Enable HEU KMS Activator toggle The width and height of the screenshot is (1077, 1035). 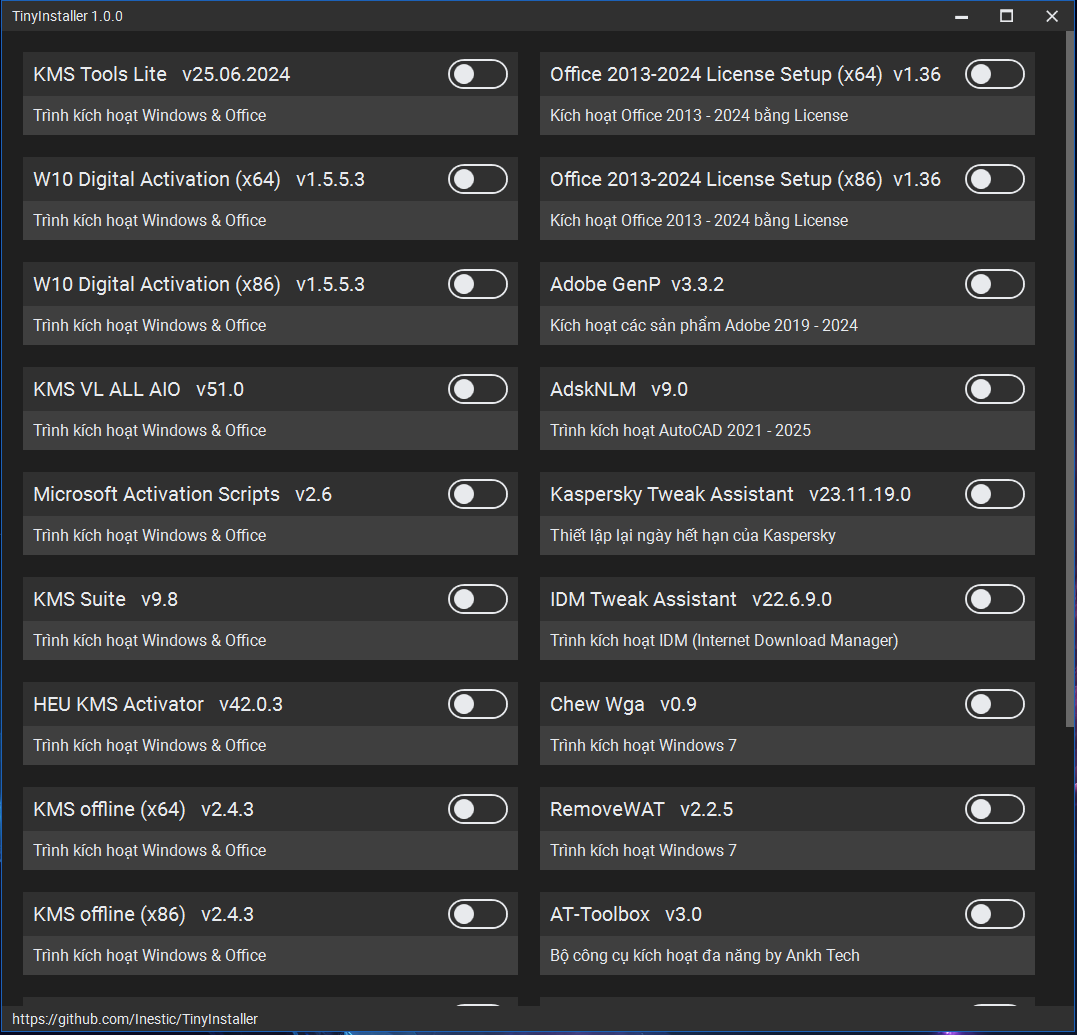(x=478, y=705)
